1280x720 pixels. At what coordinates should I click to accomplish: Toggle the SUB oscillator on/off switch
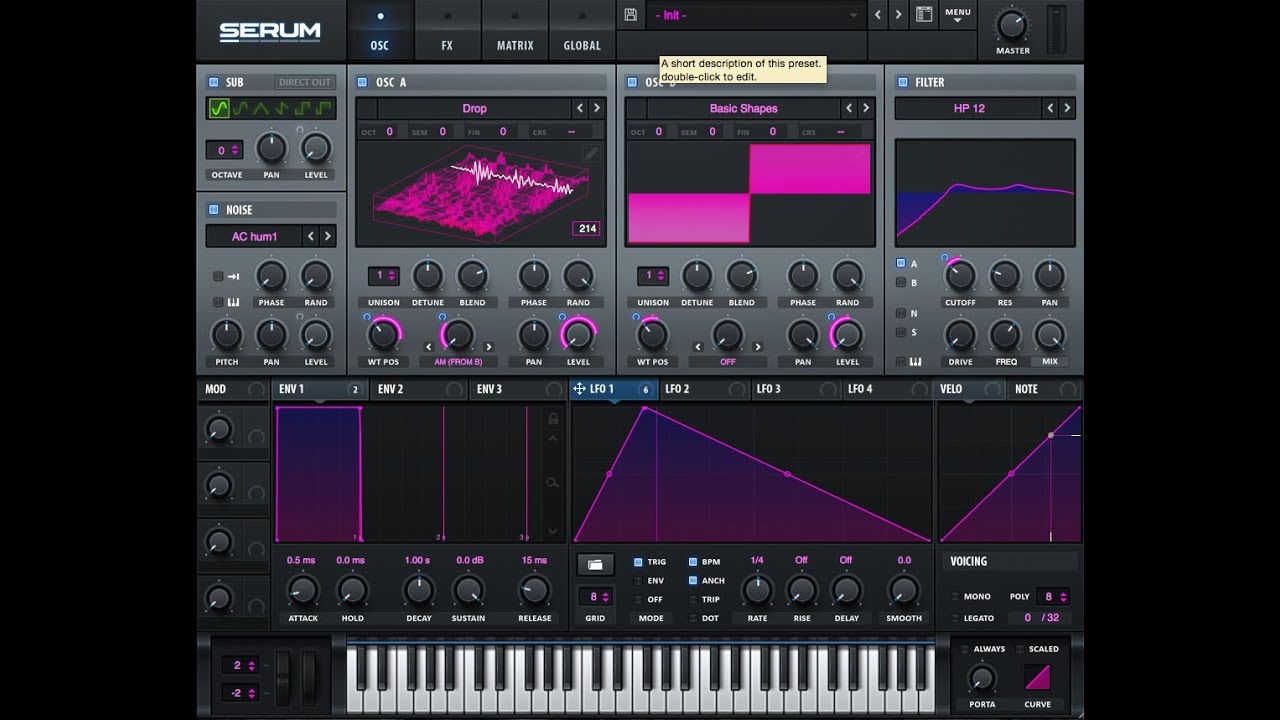point(213,82)
